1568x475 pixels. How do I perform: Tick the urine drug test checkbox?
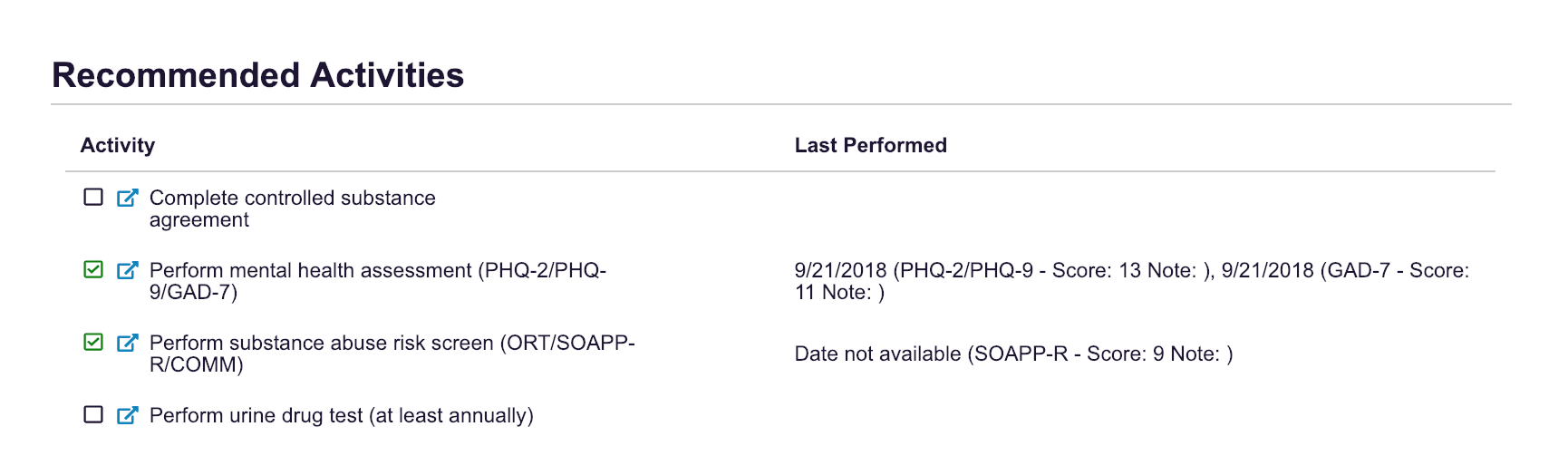(93, 415)
